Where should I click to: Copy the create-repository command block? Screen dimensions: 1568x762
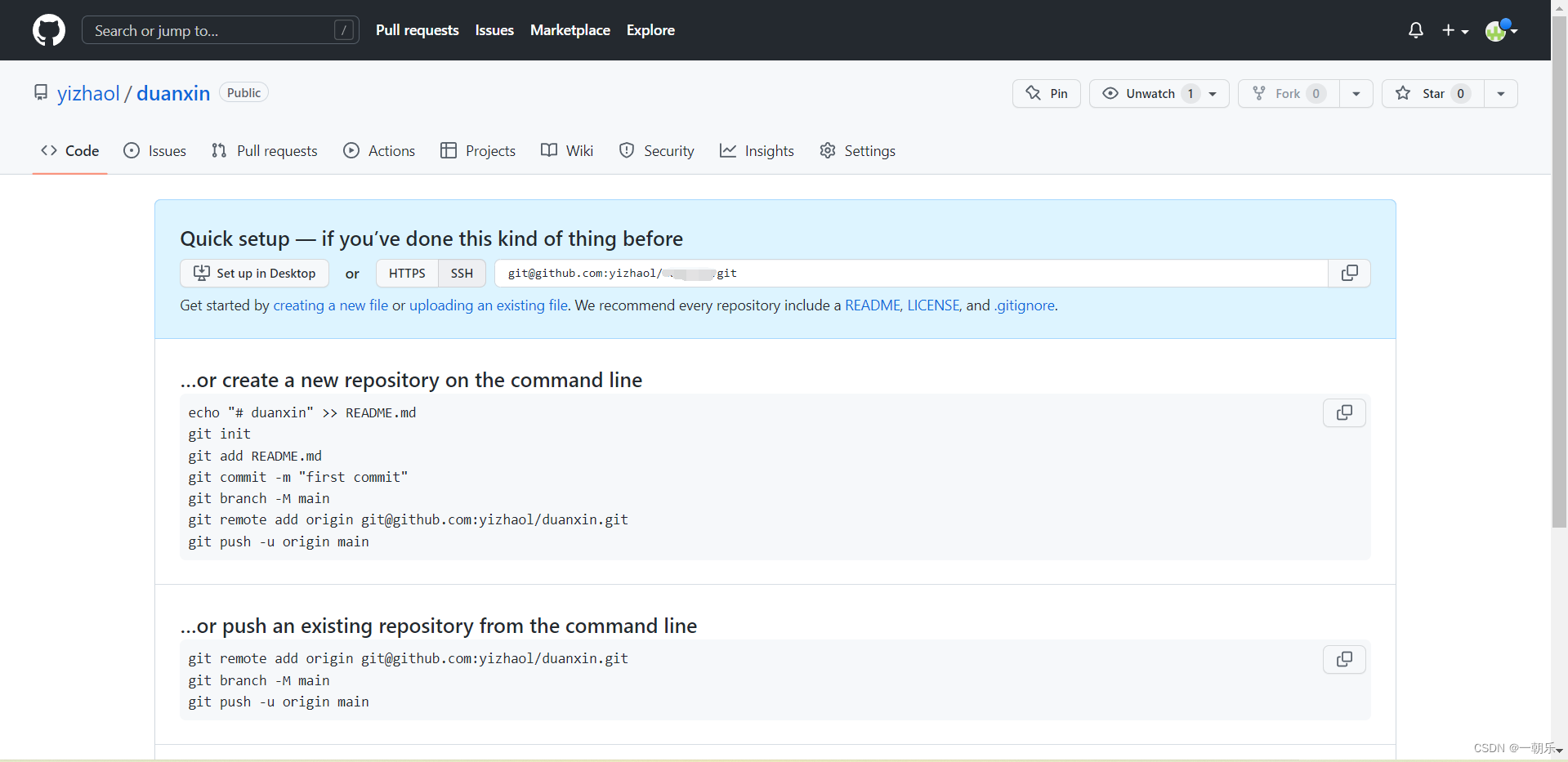tap(1344, 412)
